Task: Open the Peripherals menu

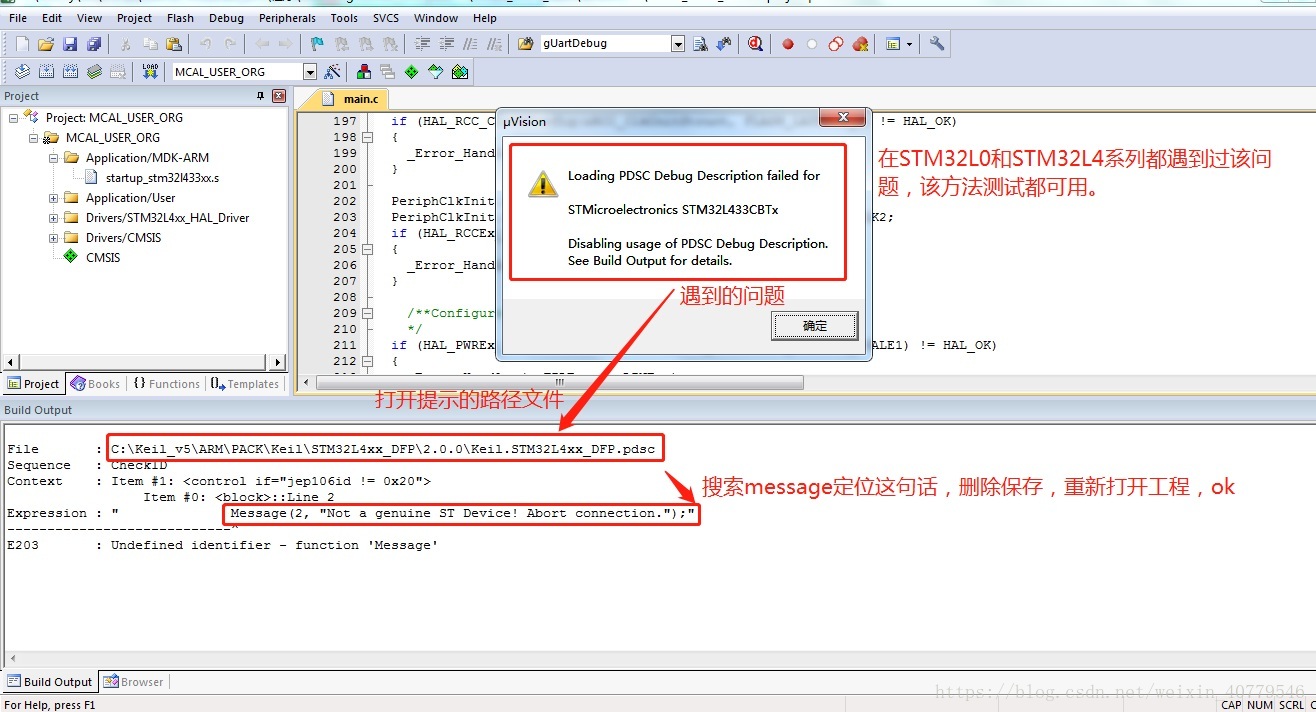Action: click(x=287, y=17)
